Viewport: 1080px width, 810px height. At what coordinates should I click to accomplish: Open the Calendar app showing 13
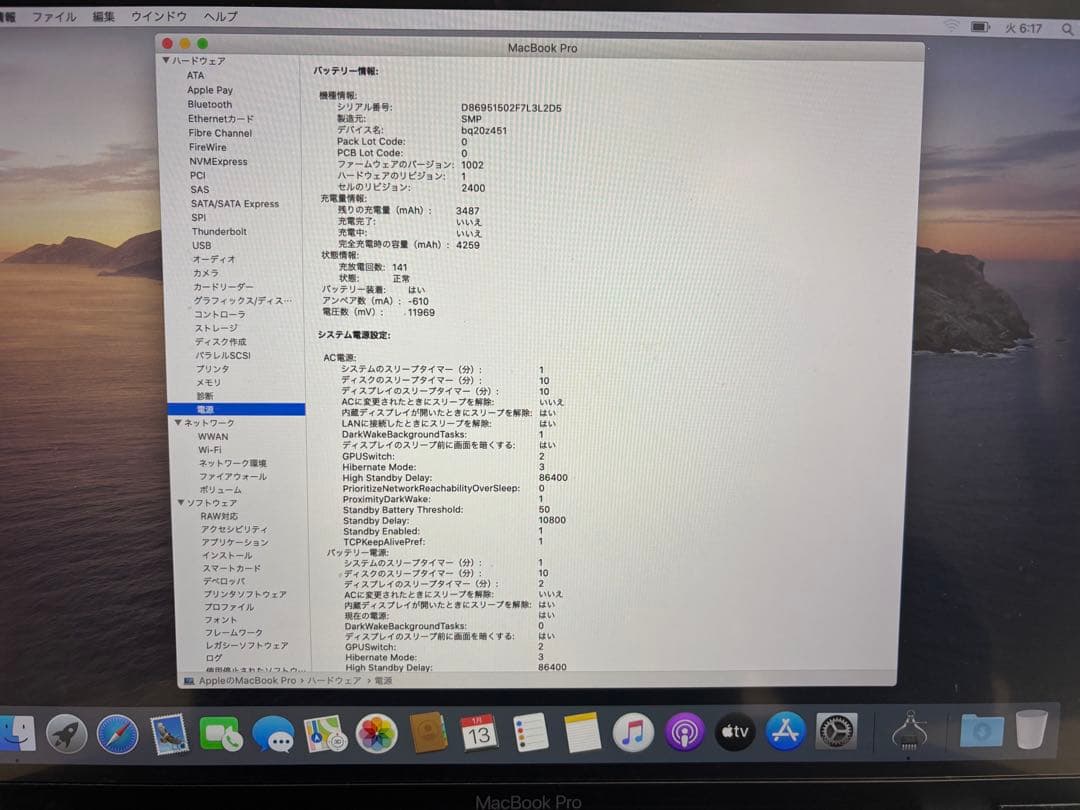[478, 733]
